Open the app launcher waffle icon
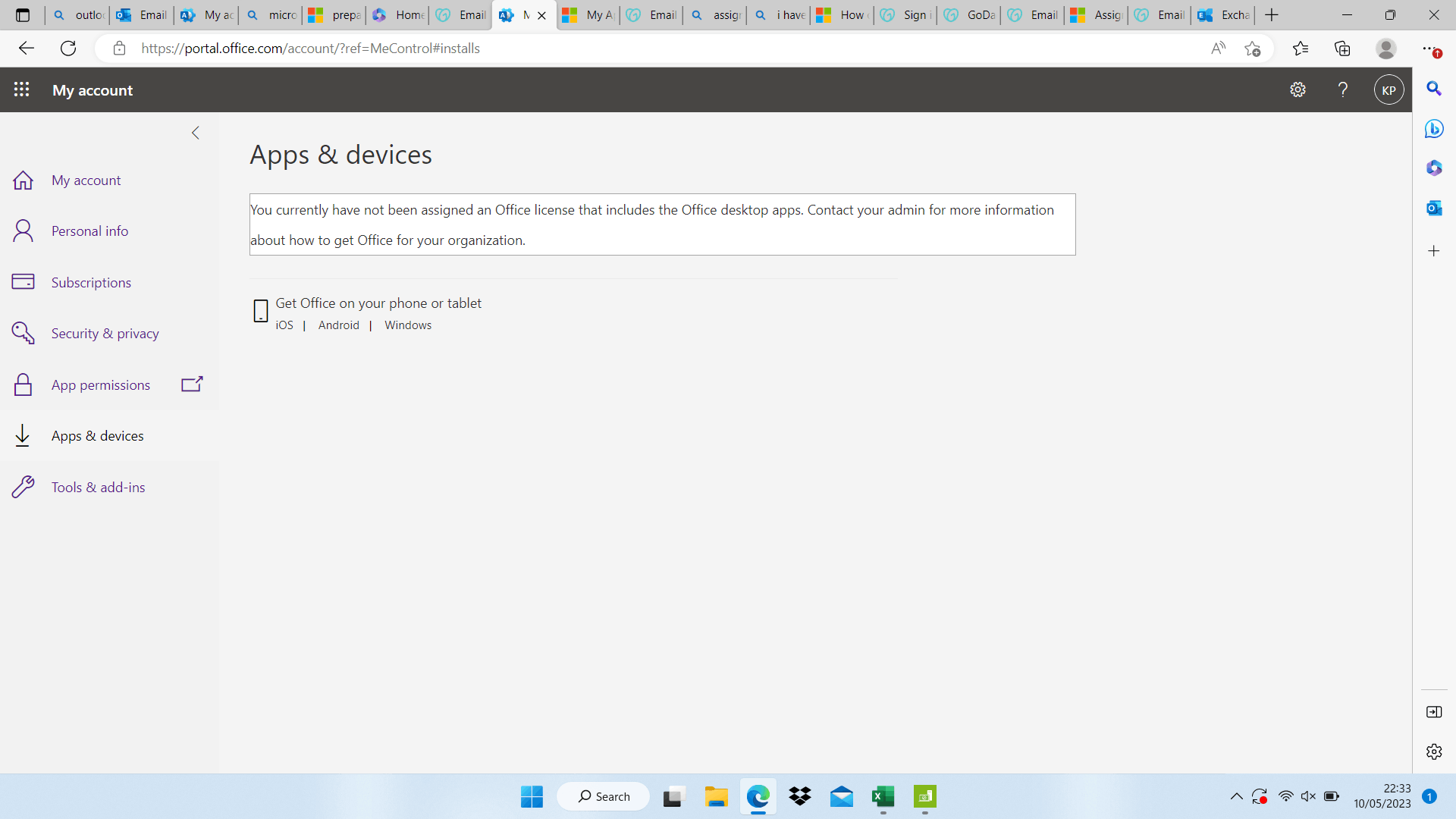 click(x=21, y=89)
